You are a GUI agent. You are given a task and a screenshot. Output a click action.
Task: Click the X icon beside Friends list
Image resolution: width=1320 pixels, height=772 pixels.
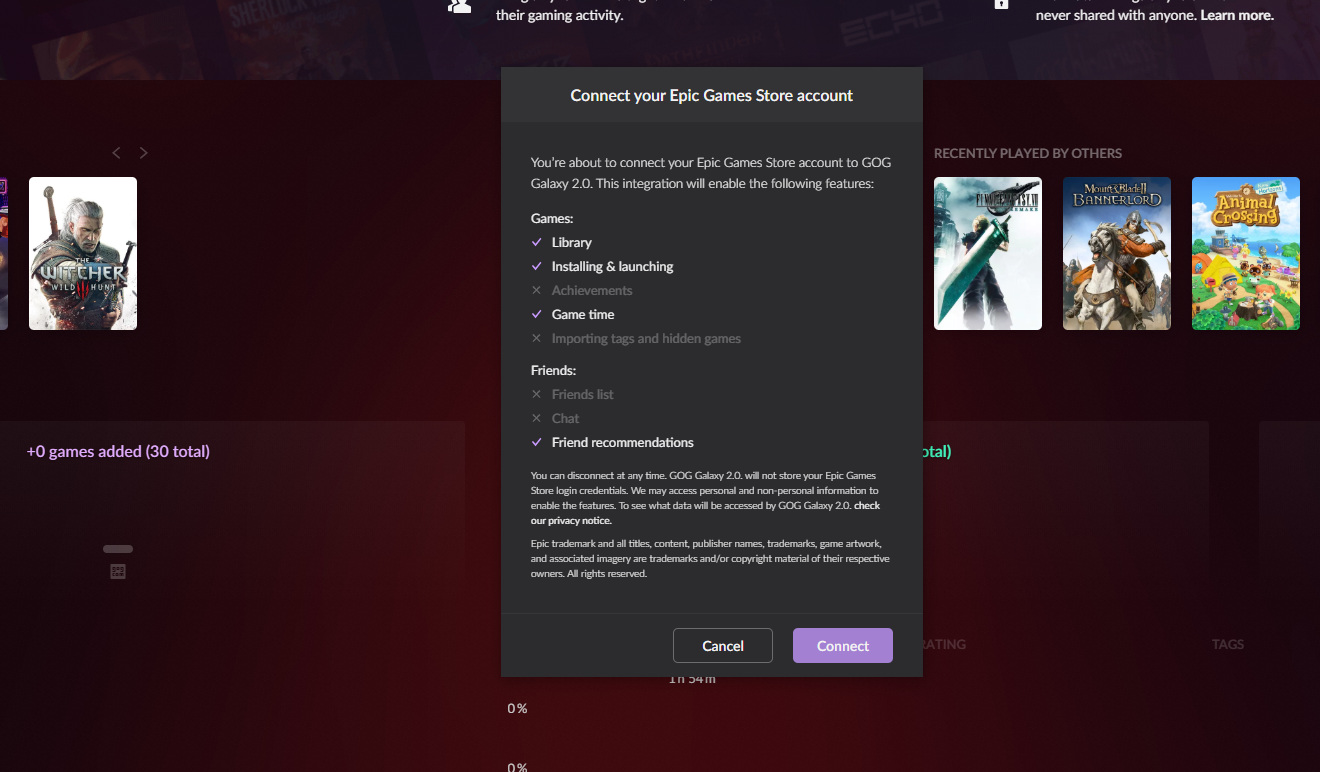tap(536, 394)
